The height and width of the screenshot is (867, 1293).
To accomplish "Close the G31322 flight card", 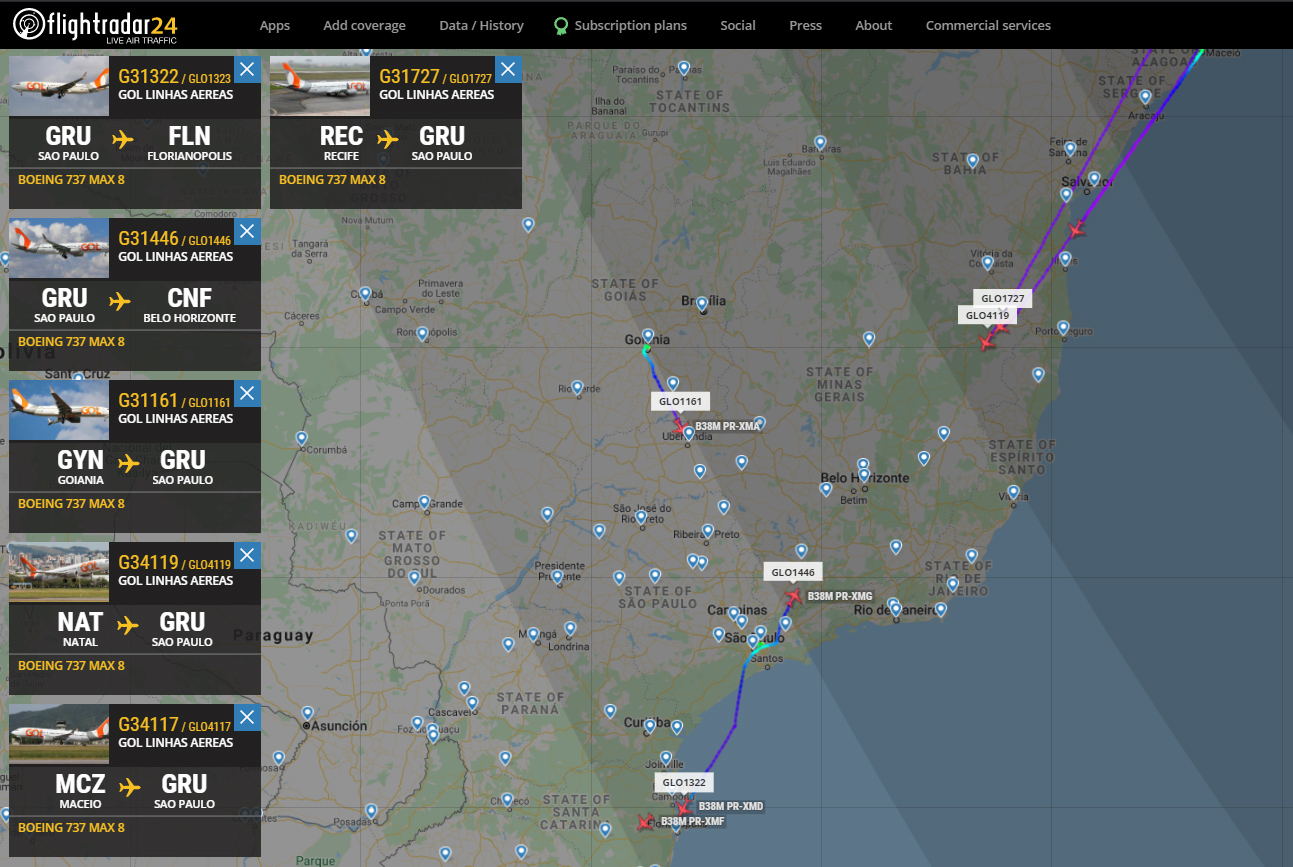I will pyautogui.click(x=248, y=69).
